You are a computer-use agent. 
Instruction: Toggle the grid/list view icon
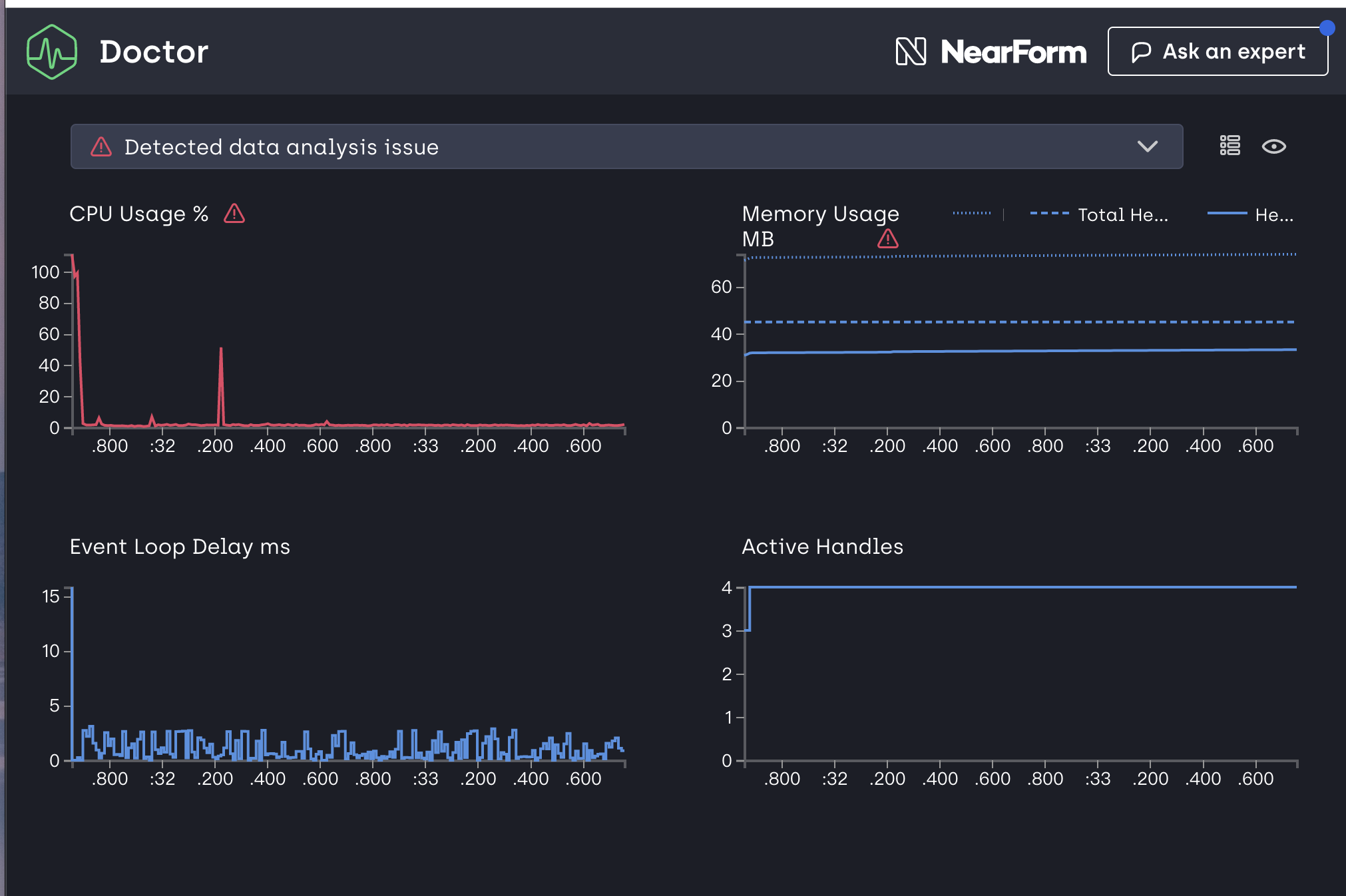[x=1230, y=146]
